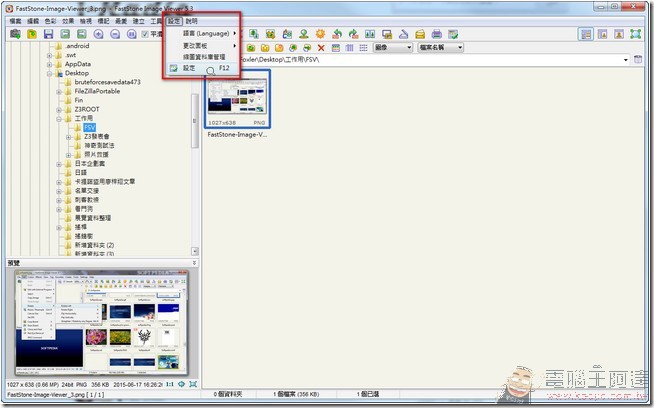654x408 pixels.
Task: Open the 圖像 file filter dropdown
Action: [x=393, y=48]
